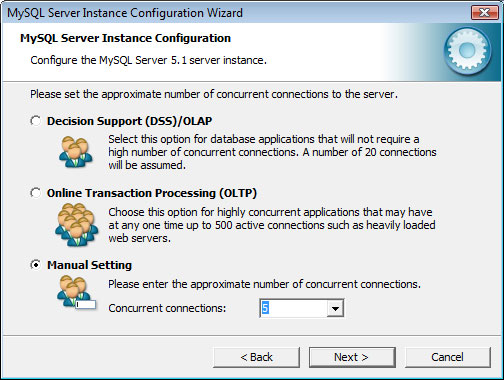Click the small-group DSS/OLAP users icon
Image resolution: width=504 pixels, height=380 pixels.
75,152
